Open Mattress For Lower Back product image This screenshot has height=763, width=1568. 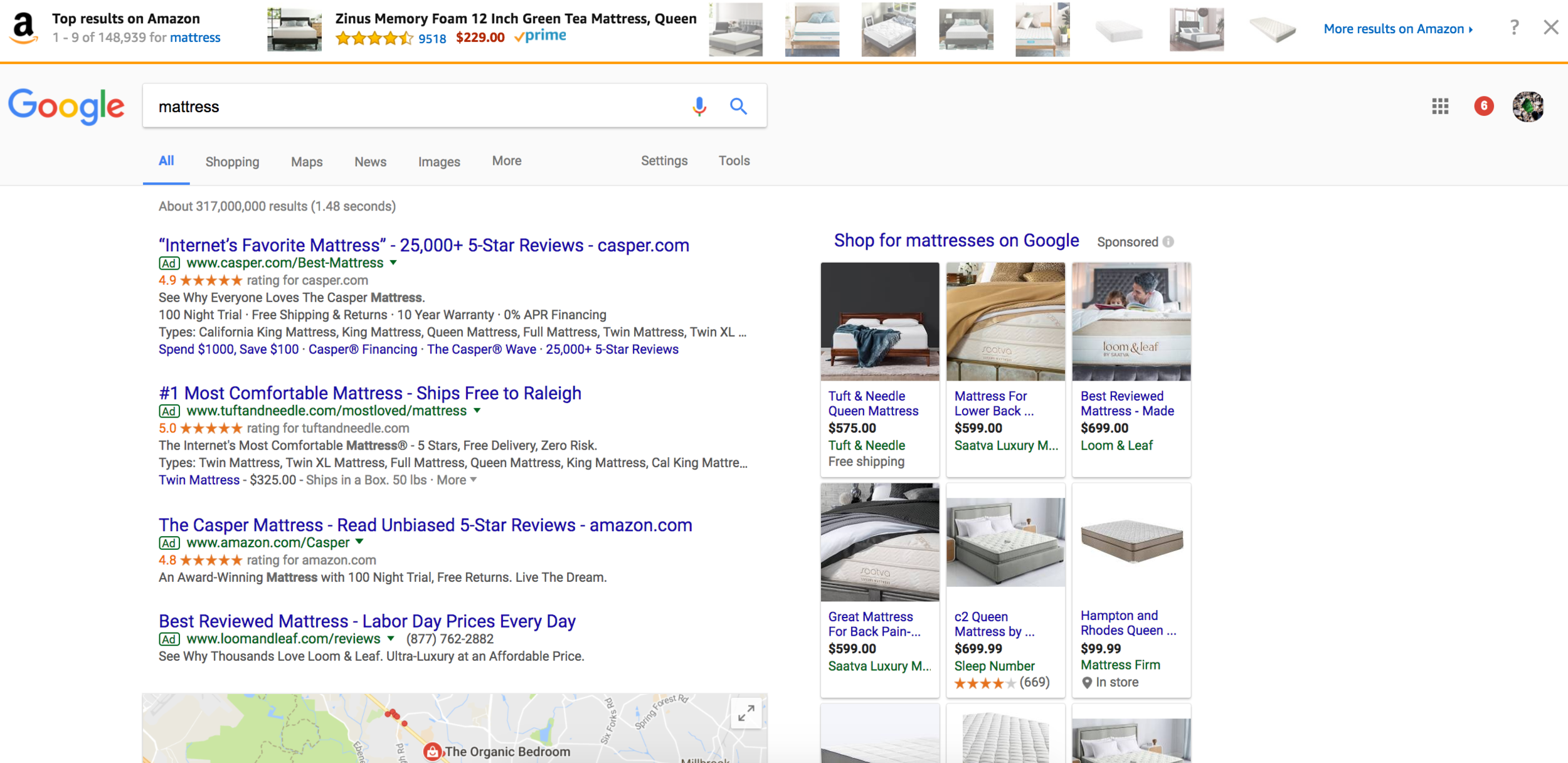1005,322
